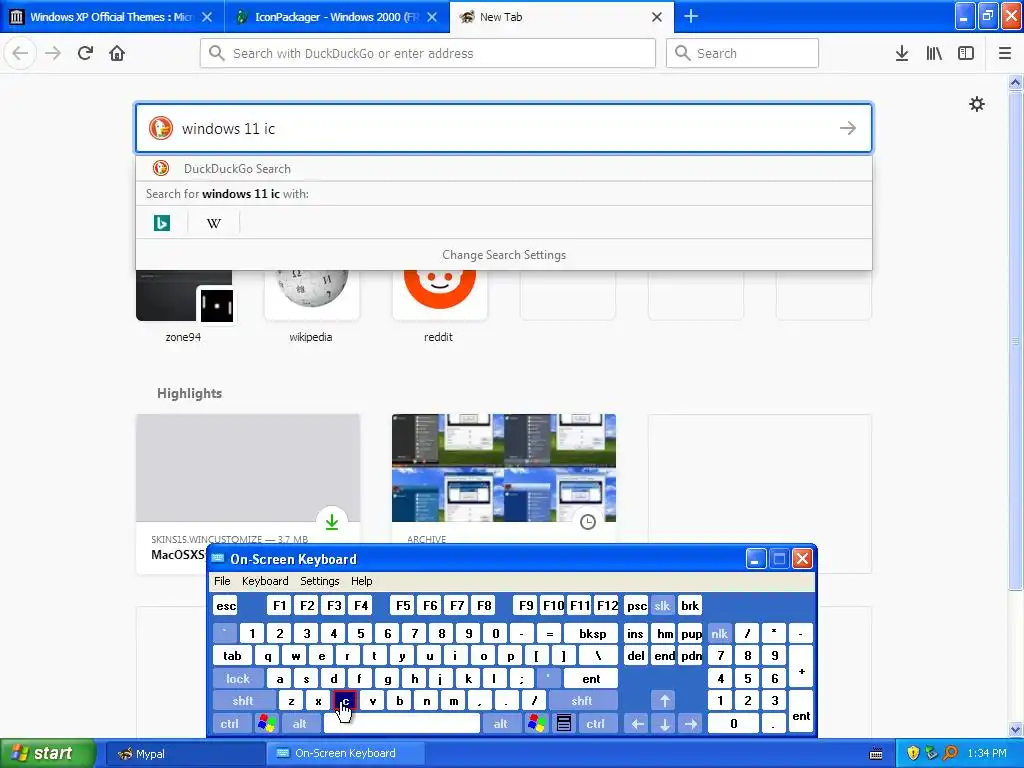Viewport: 1024px width, 768px height.
Task: Click the right arrow key on On-Screen Keyboard
Action: click(x=691, y=723)
